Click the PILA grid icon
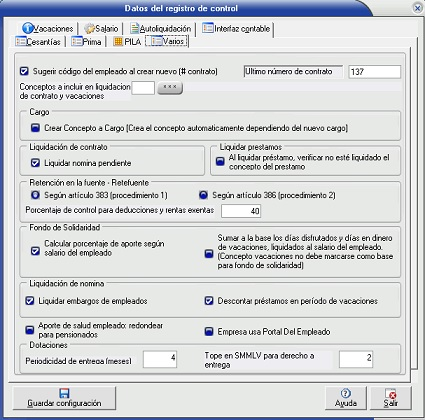 tap(118, 42)
